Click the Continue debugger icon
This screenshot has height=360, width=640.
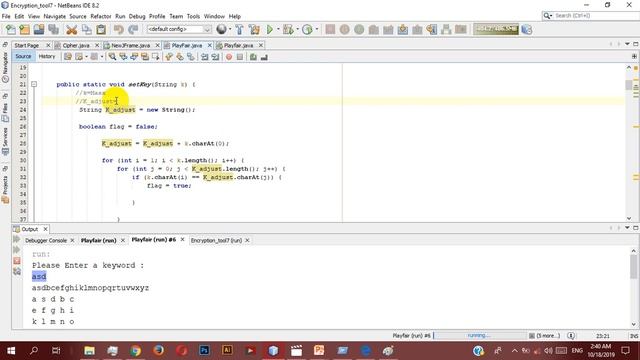[359, 29]
